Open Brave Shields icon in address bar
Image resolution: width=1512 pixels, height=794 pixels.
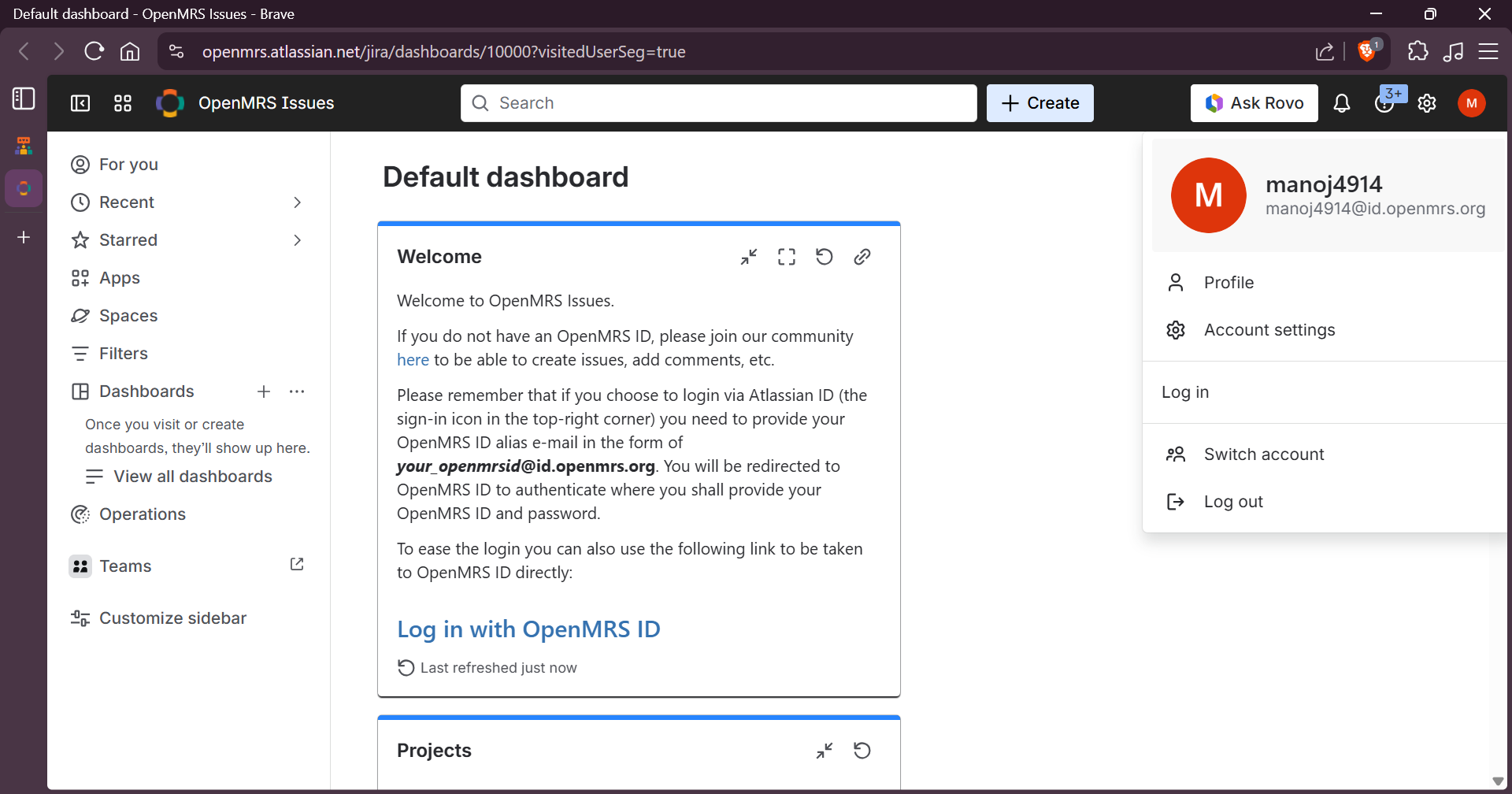pos(1368,51)
